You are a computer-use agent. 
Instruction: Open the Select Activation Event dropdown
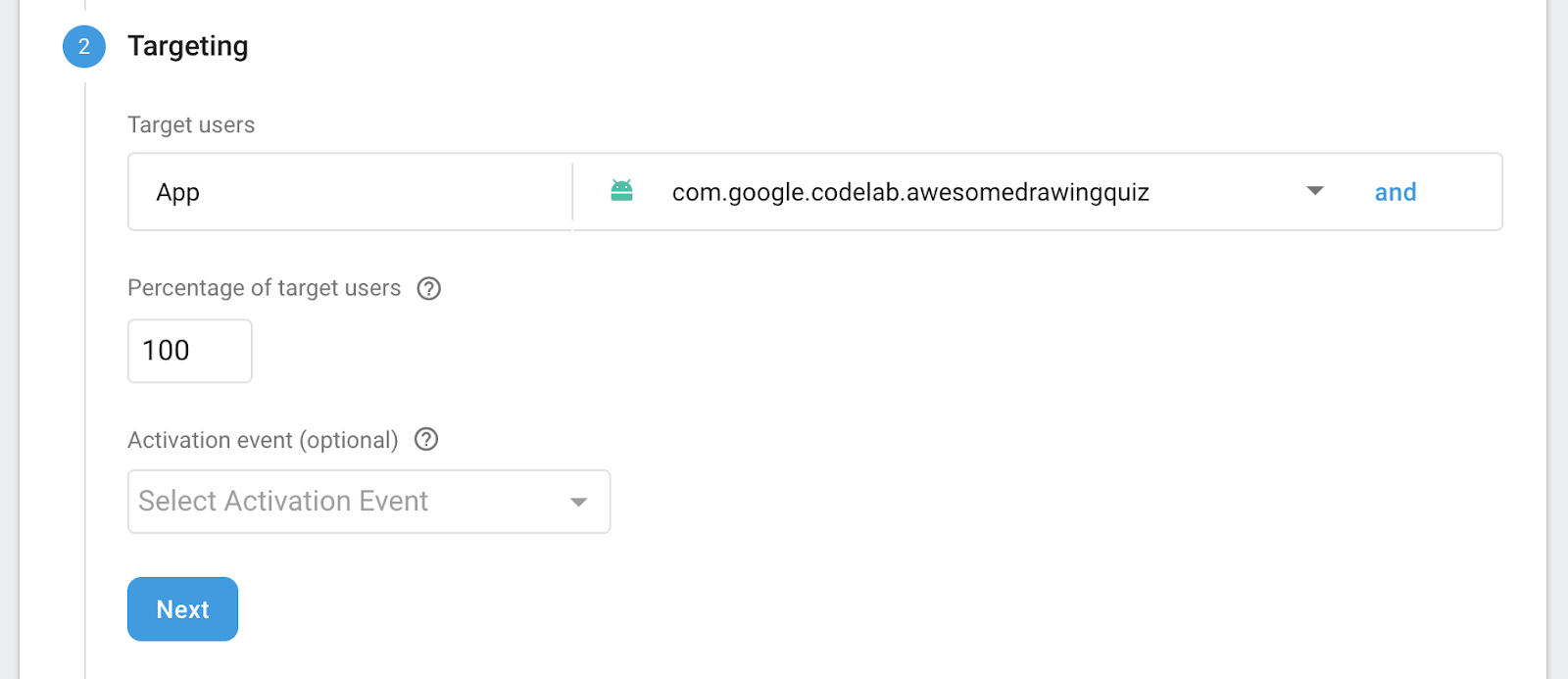tap(368, 502)
